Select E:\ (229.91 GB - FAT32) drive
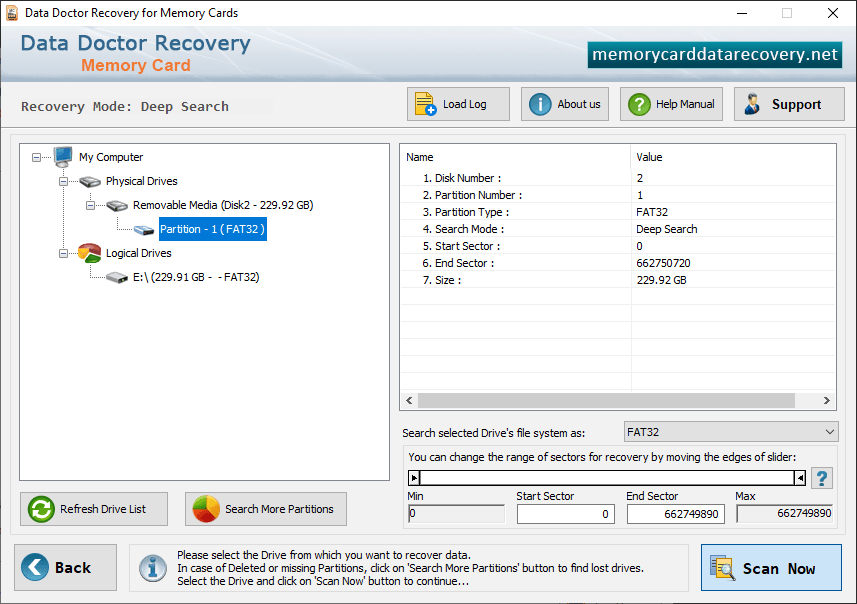Viewport: 857px width, 604px height. [196, 277]
